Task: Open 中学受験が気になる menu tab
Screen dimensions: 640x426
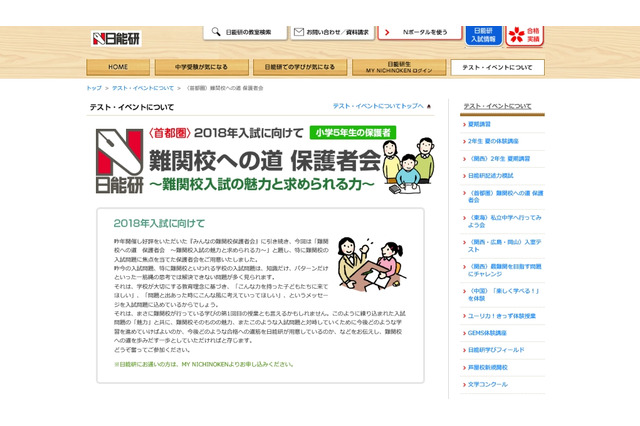Action: (x=202, y=67)
